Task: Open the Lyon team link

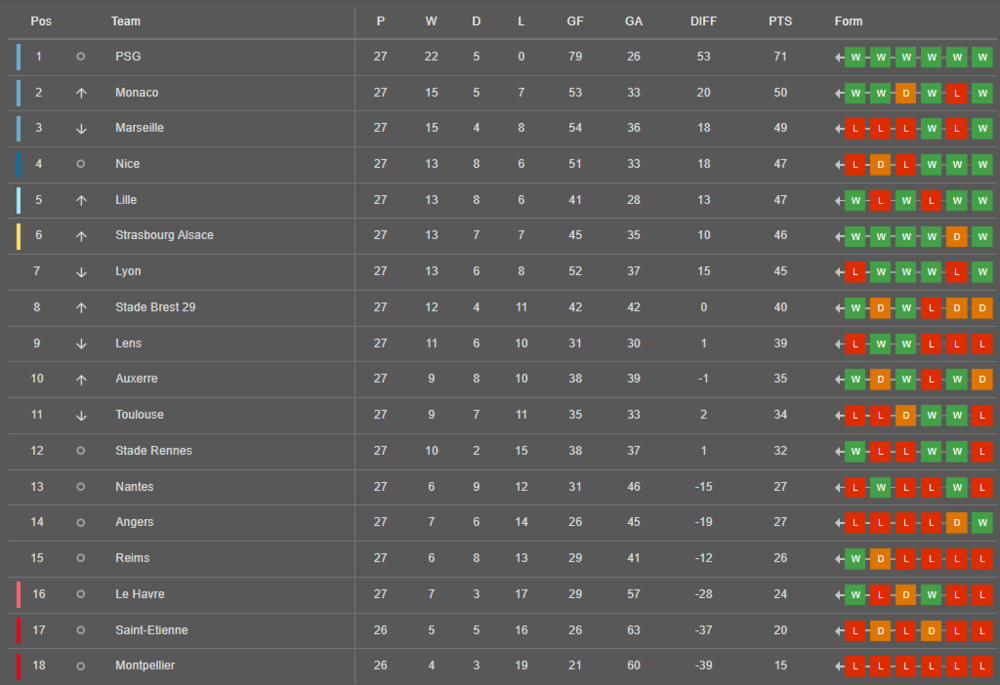Action: [x=128, y=271]
